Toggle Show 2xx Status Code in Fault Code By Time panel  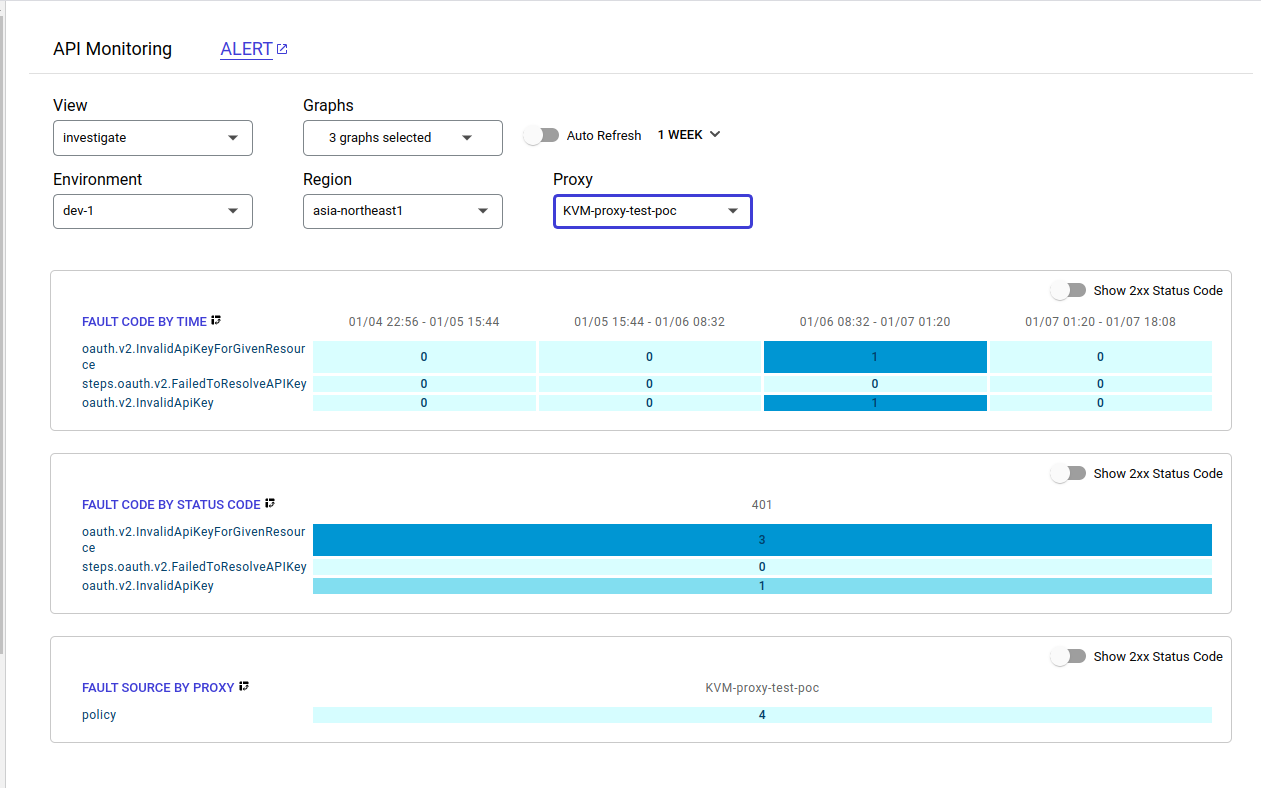pos(1068,290)
